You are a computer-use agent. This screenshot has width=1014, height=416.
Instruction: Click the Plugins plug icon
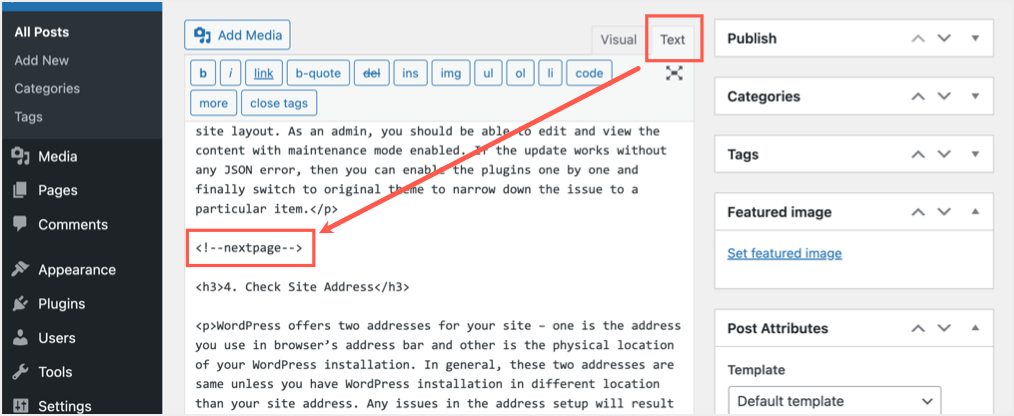coord(20,303)
